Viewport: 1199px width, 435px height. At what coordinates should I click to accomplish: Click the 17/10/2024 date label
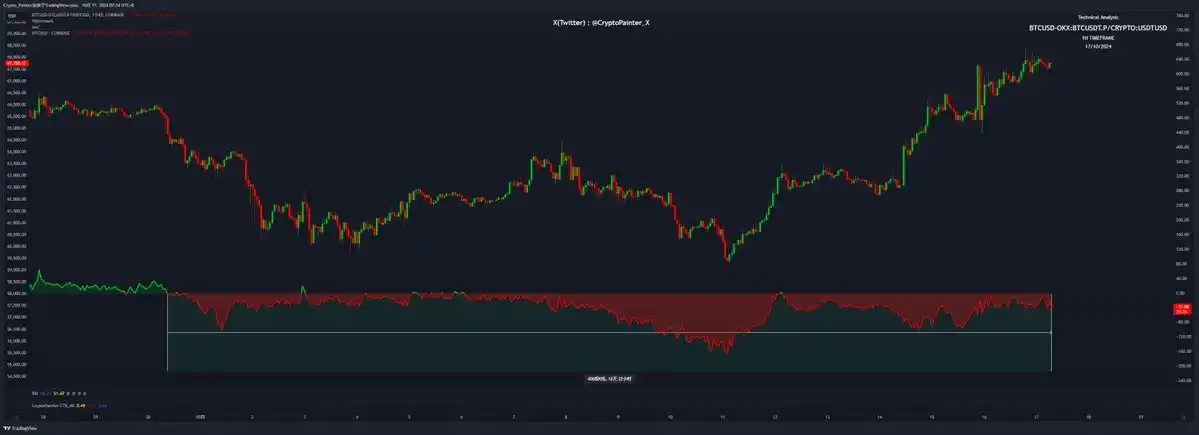tap(1097, 46)
